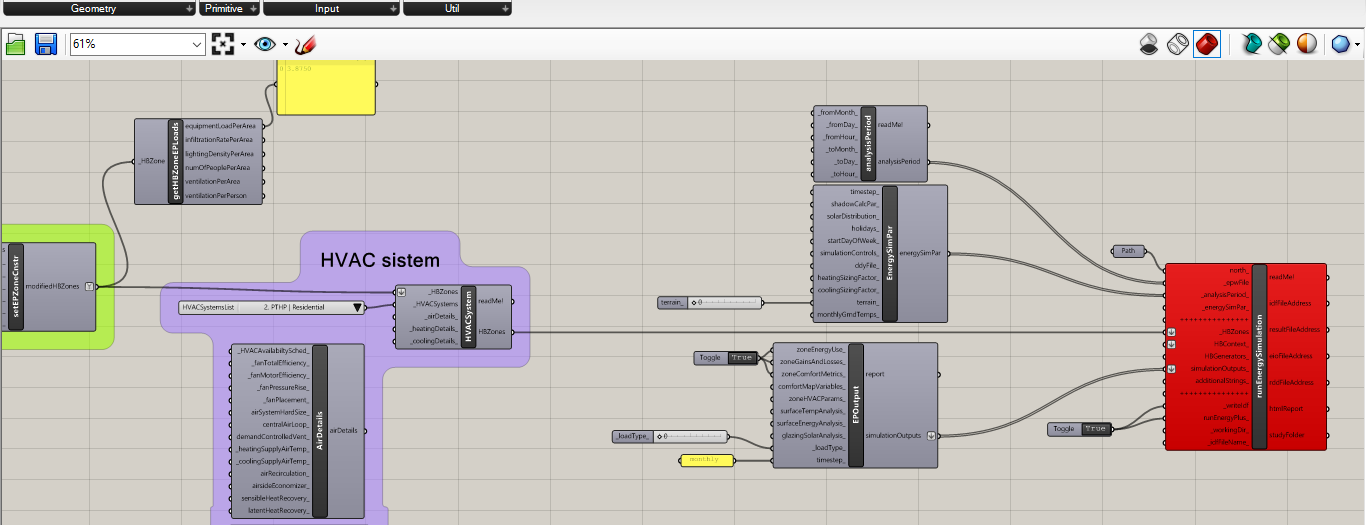1366x525 pixels.
Task: Click the zoom extents icon
Action: (222, 44)
